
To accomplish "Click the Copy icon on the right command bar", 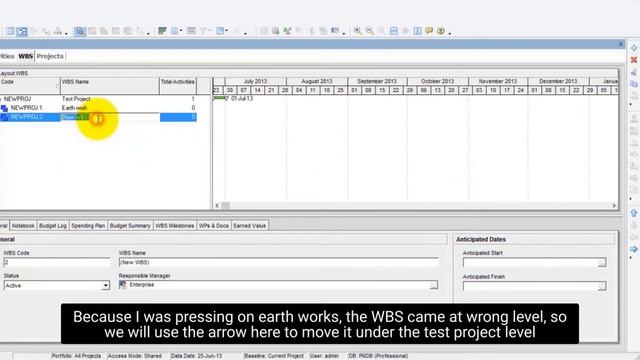I will (x=634, y=84).
